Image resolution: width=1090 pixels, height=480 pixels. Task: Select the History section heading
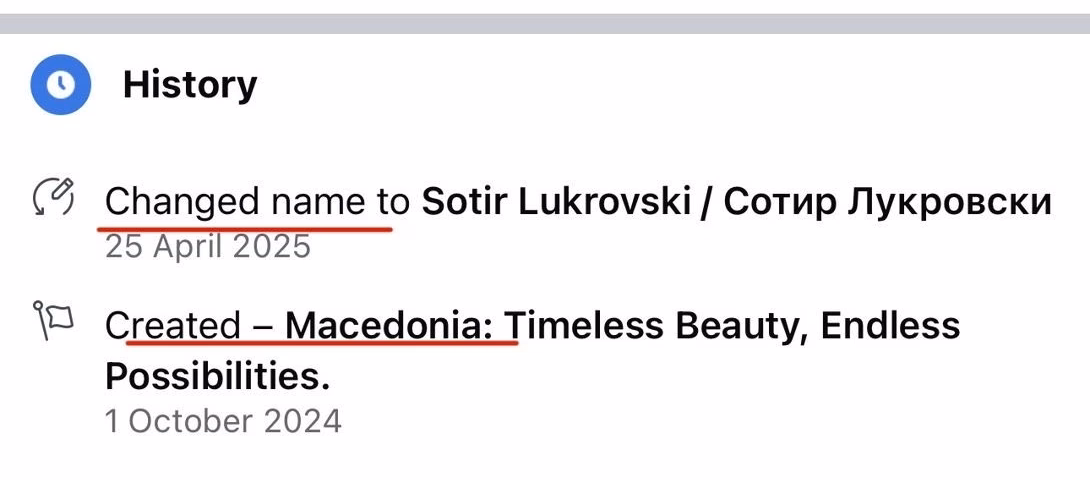(189, 84)
